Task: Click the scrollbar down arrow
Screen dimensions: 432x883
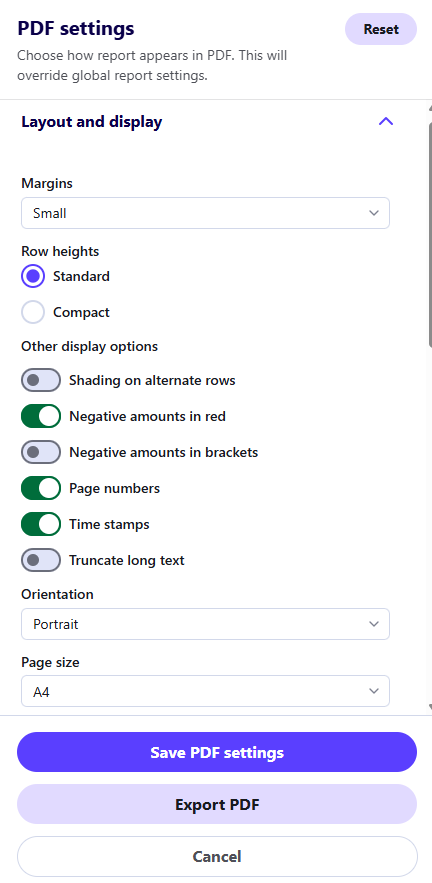Action: pyautogui.click(x=430, y=706)
